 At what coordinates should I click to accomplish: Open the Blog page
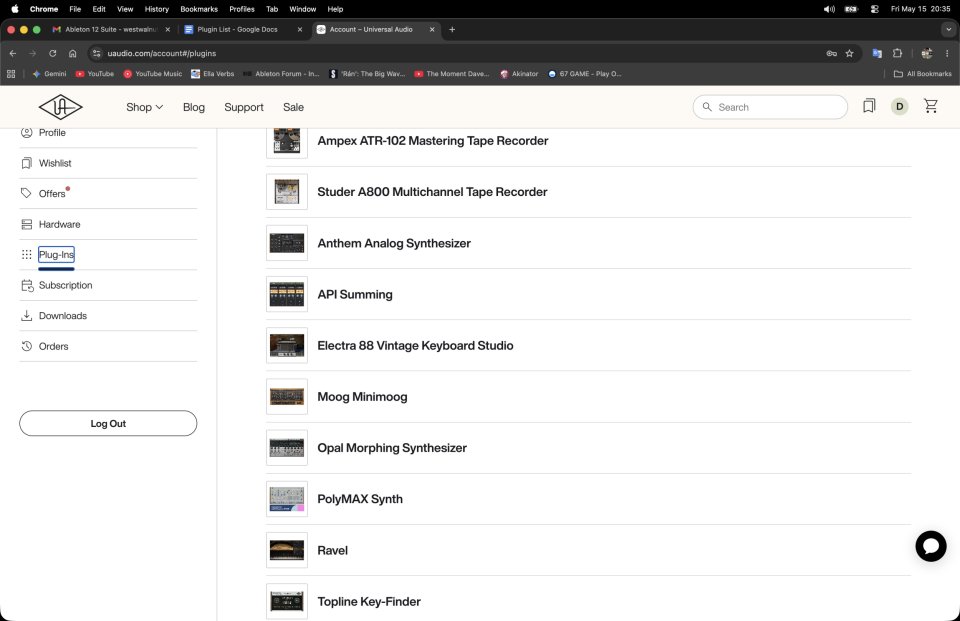[193, 107]
